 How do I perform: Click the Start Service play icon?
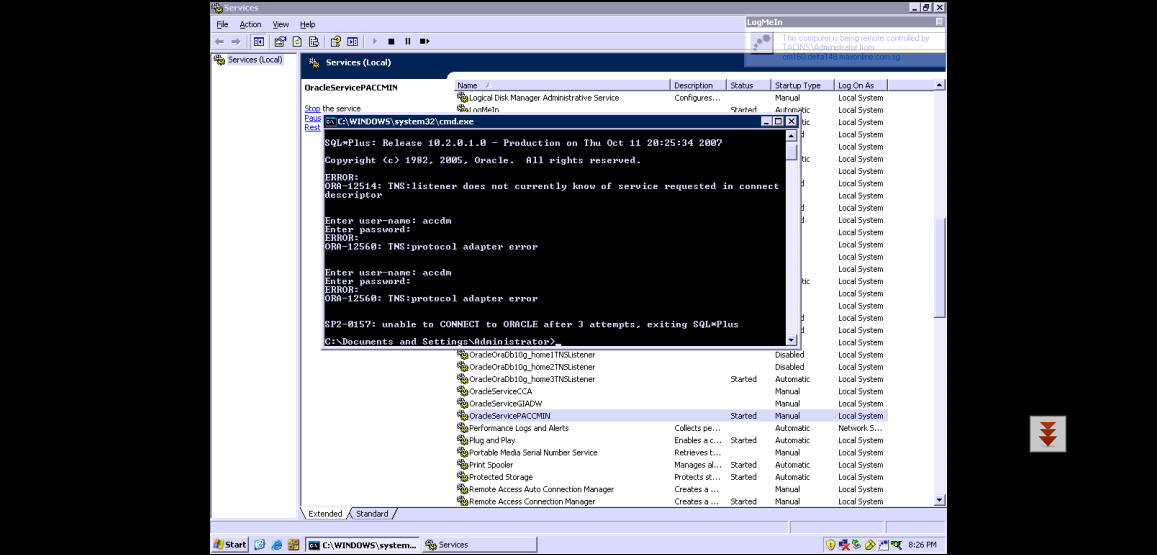coord(375,41)
